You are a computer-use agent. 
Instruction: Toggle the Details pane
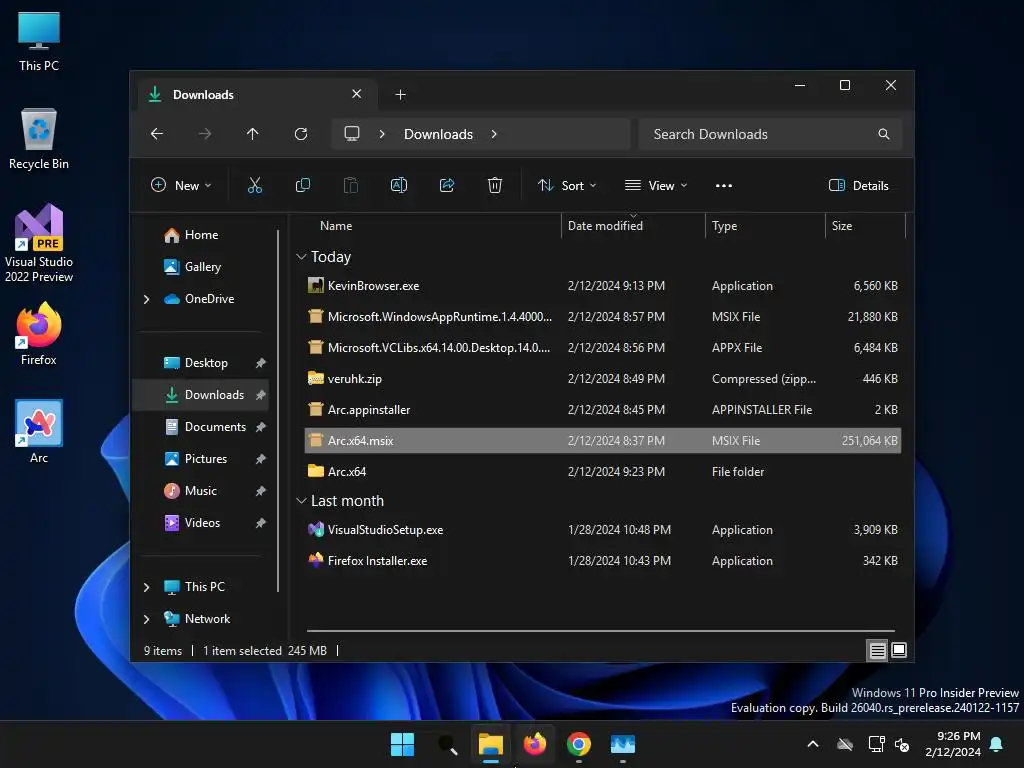point(859,185)
